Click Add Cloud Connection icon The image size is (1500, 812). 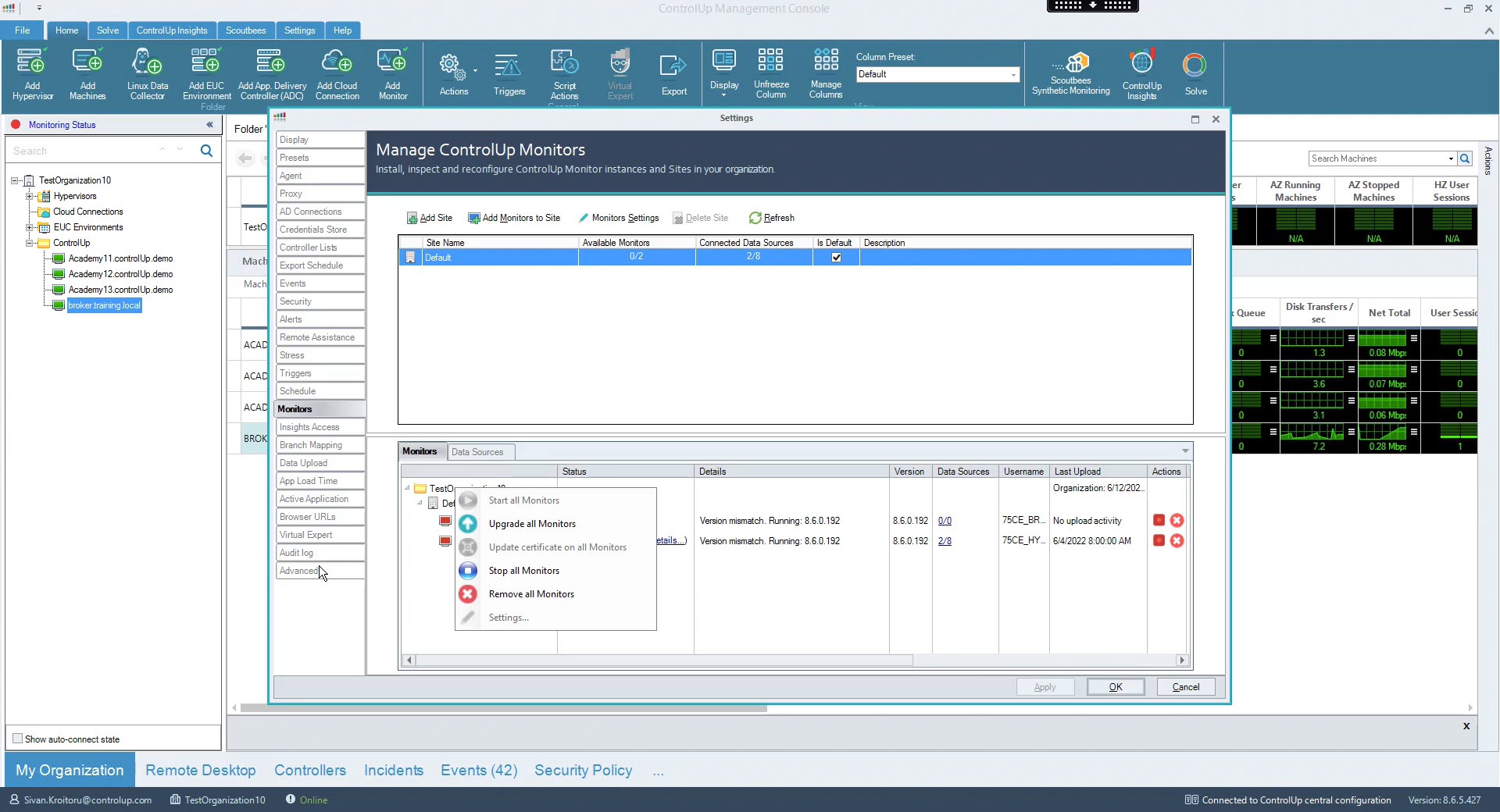(337, 74)
